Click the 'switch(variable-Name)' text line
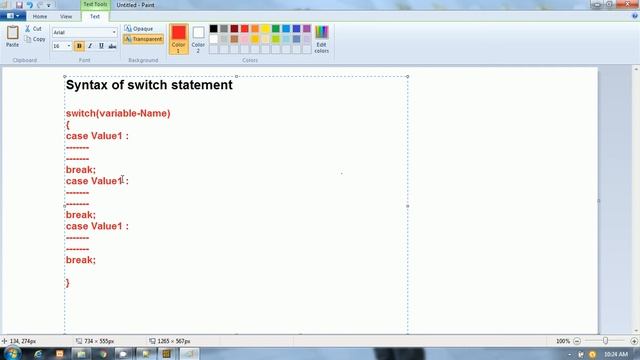 pyautogui.click(x=118, y=113)
